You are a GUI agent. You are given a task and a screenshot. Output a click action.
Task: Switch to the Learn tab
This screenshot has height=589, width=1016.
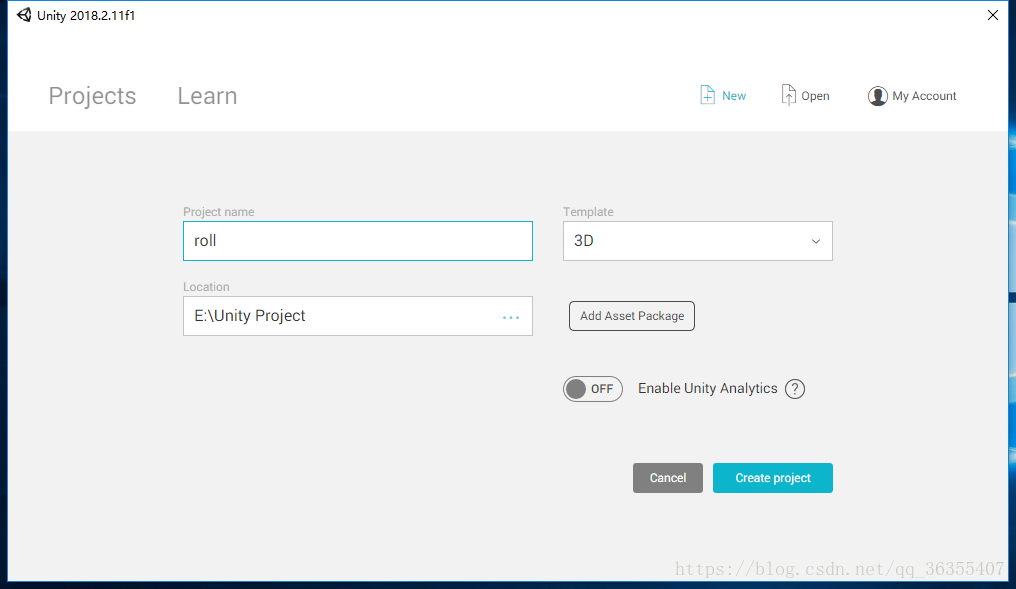click(207, 96)
